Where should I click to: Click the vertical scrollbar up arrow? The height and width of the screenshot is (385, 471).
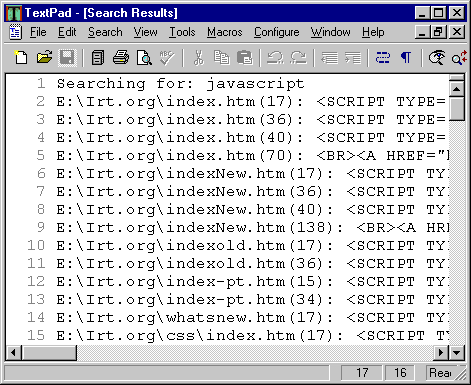457,89
